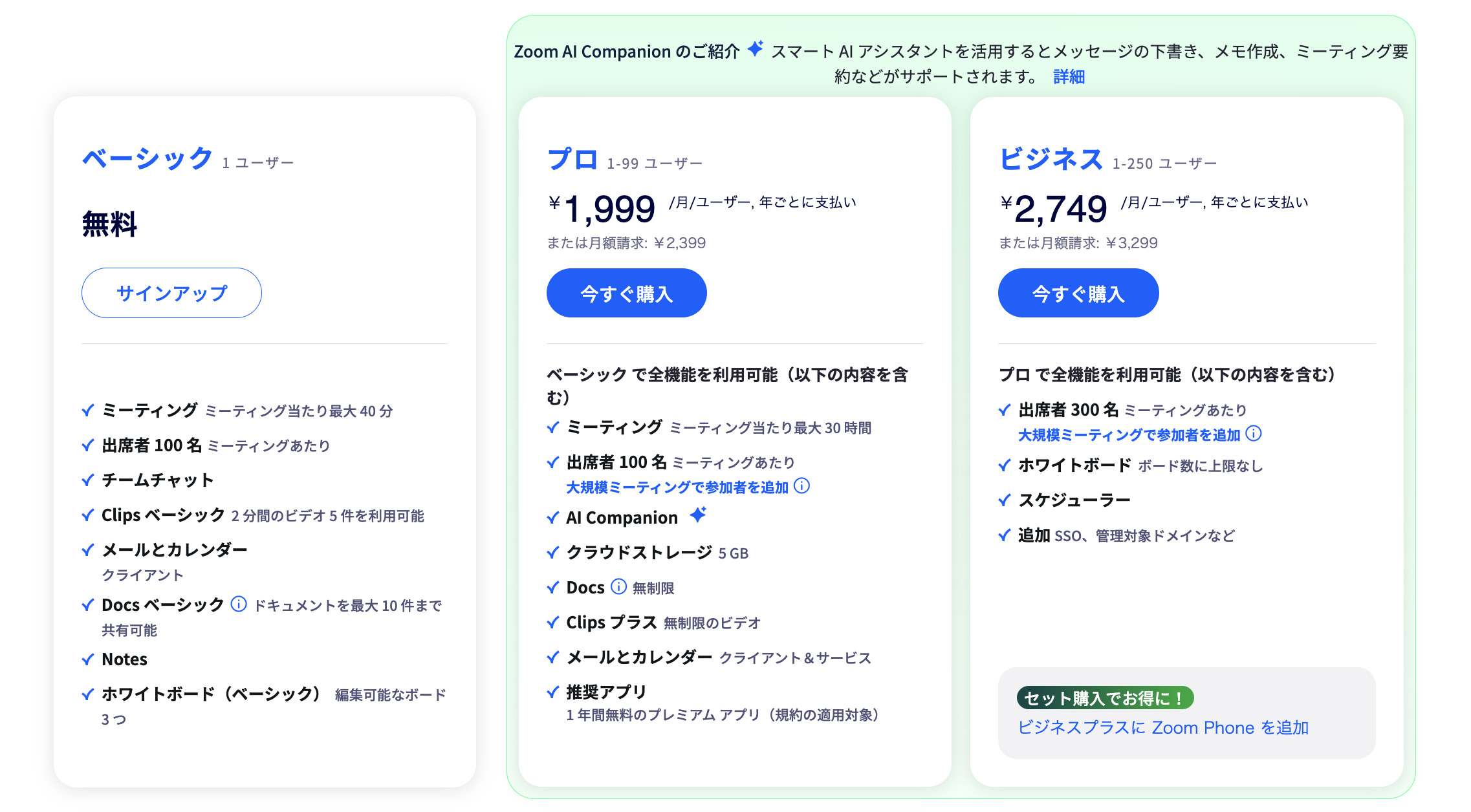This screenshot has height=812, width=1471.
Task: Click the プロ plan title
Action: click(572, 159)
